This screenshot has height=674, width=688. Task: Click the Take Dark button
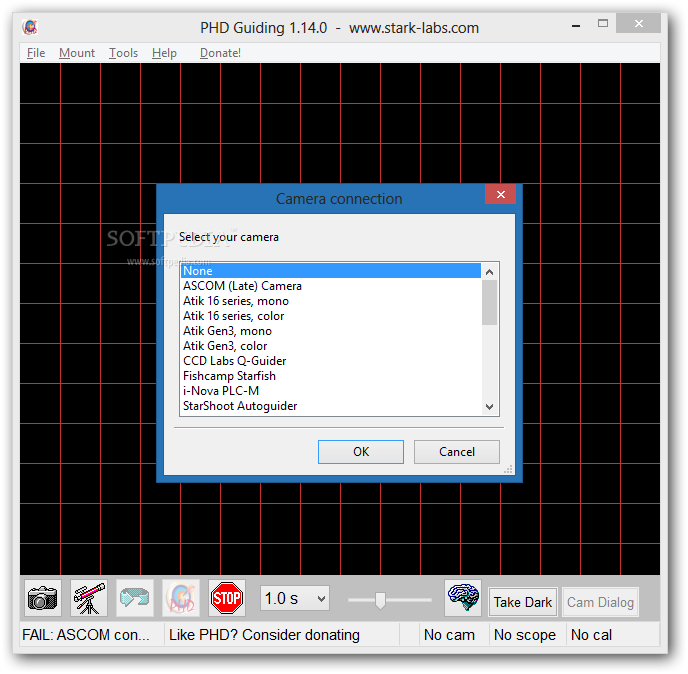click(523, 602)
